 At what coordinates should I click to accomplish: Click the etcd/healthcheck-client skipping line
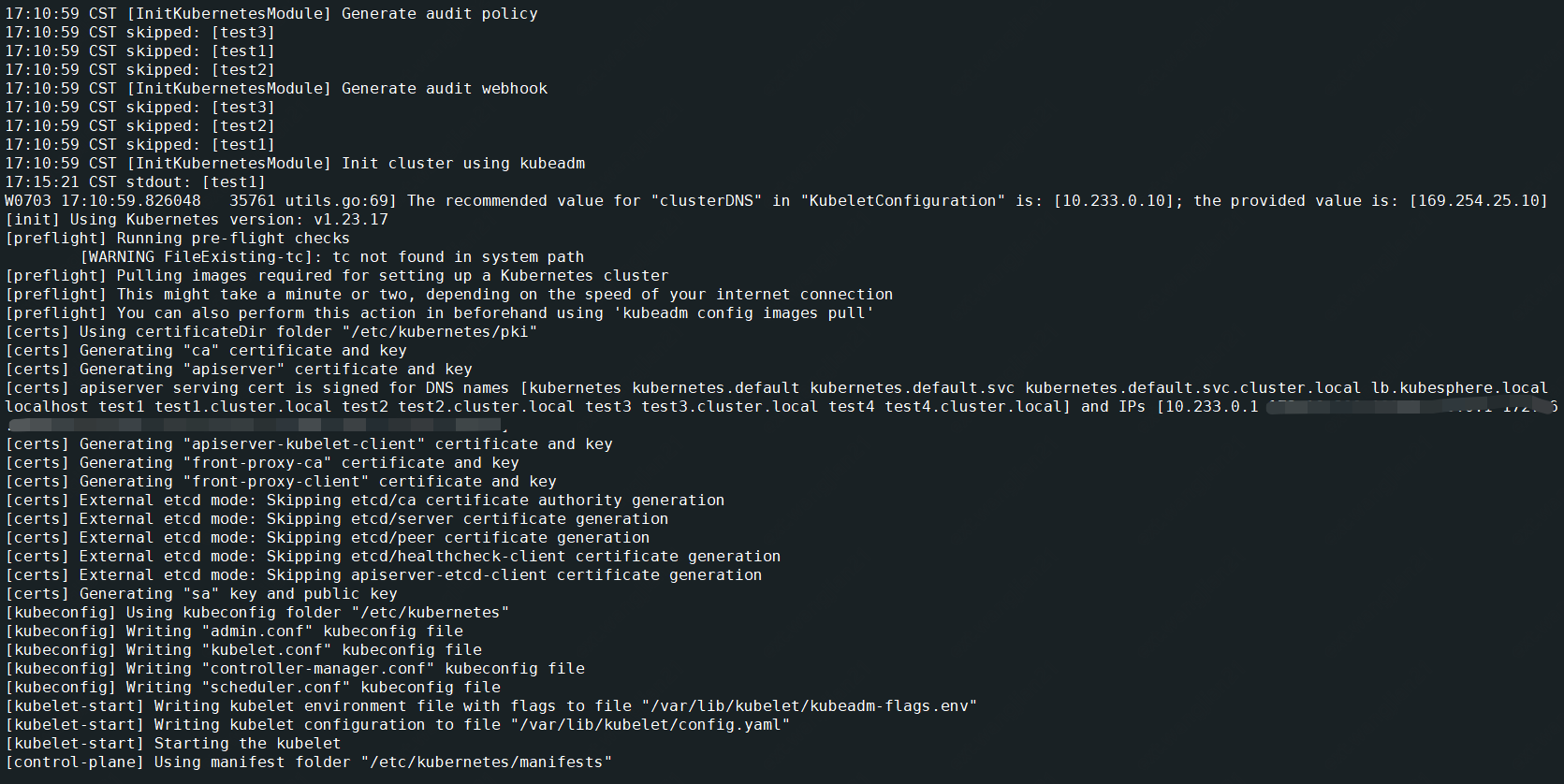[x=393, y=557]
